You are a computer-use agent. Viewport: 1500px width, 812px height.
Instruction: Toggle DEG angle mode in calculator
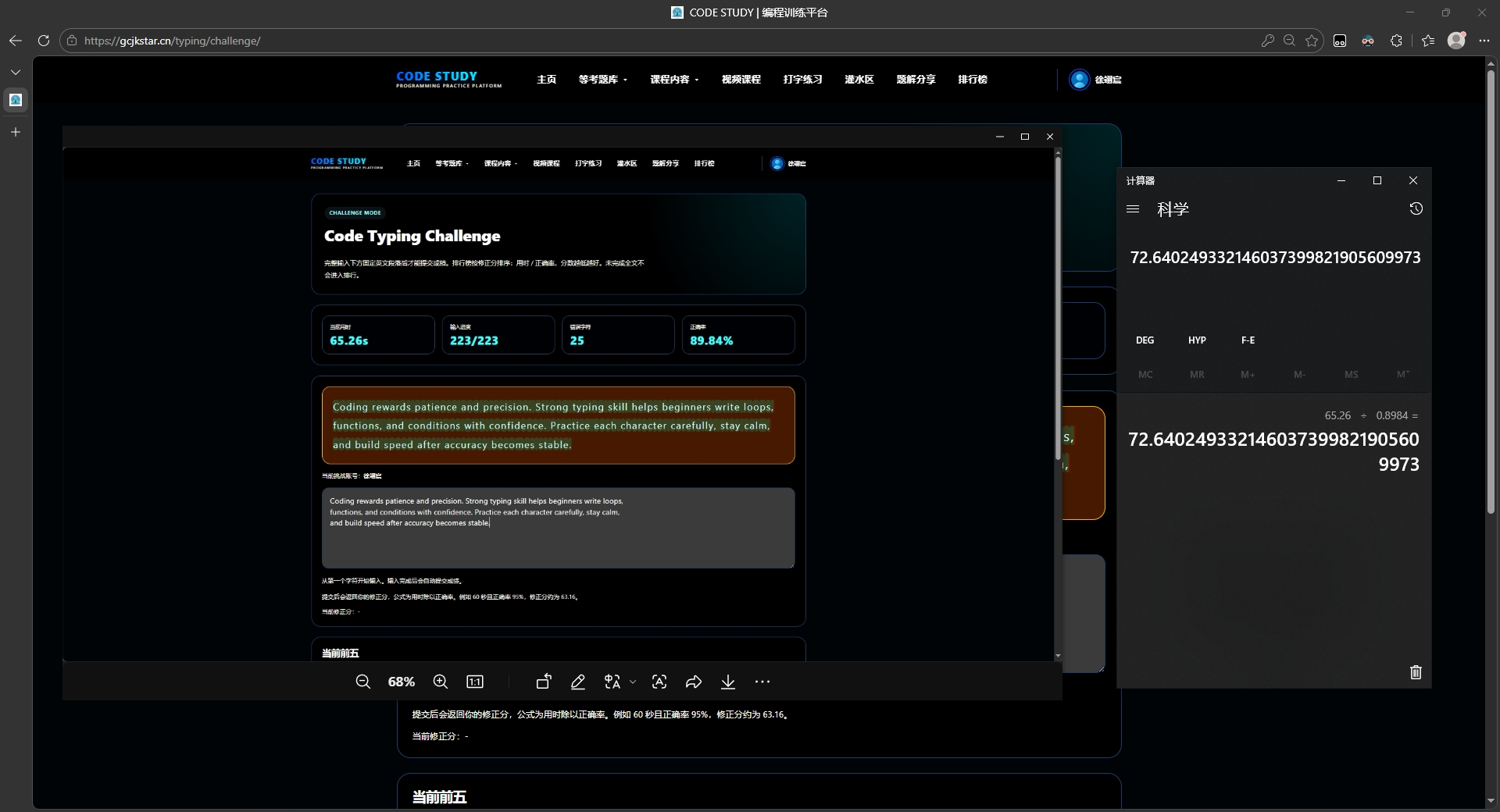pyautogui.click(x=1145, y=340)
